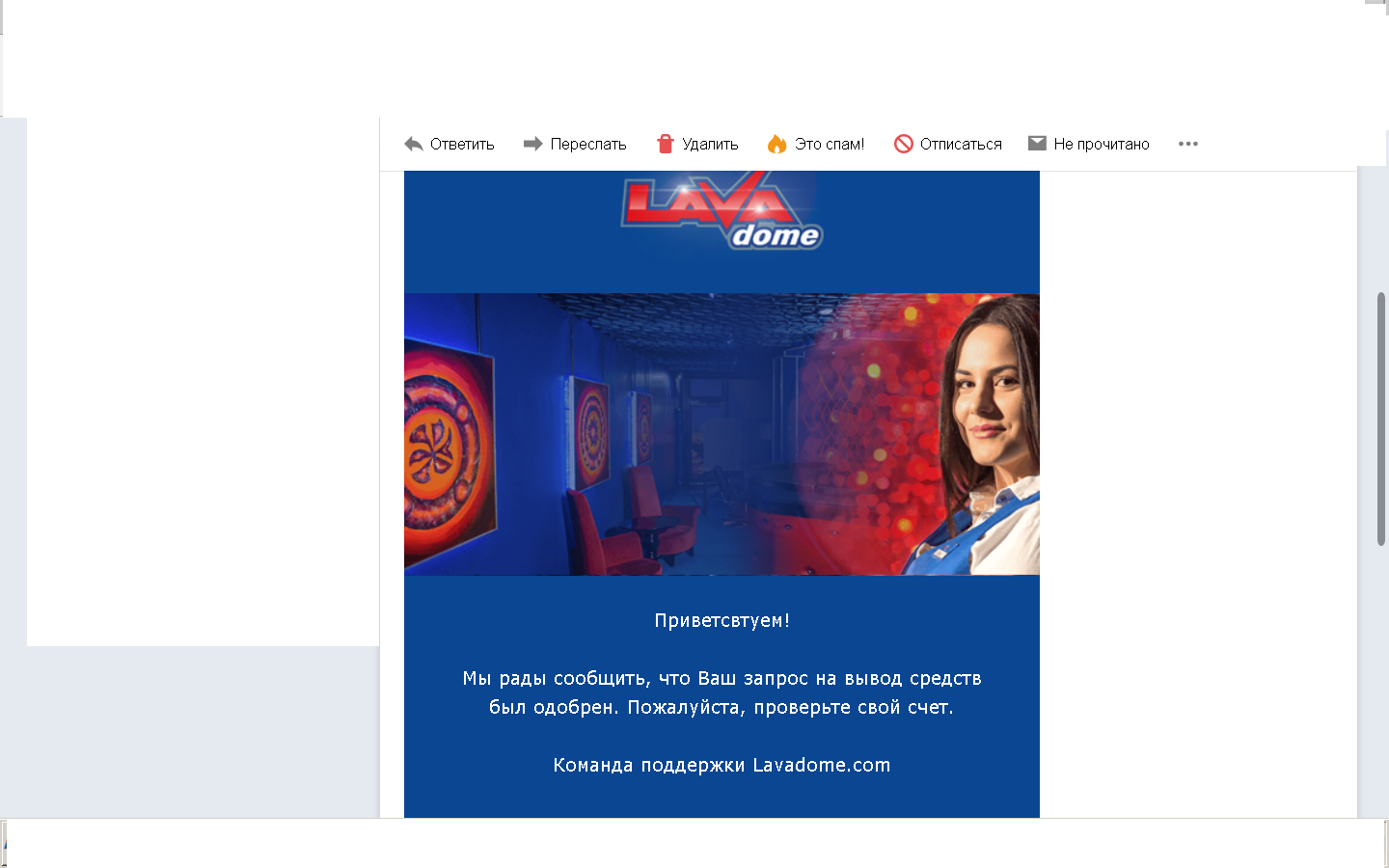Click the reply arrow icon
The width and height of the screenshot is (1389, 868).
coord(414,144)
